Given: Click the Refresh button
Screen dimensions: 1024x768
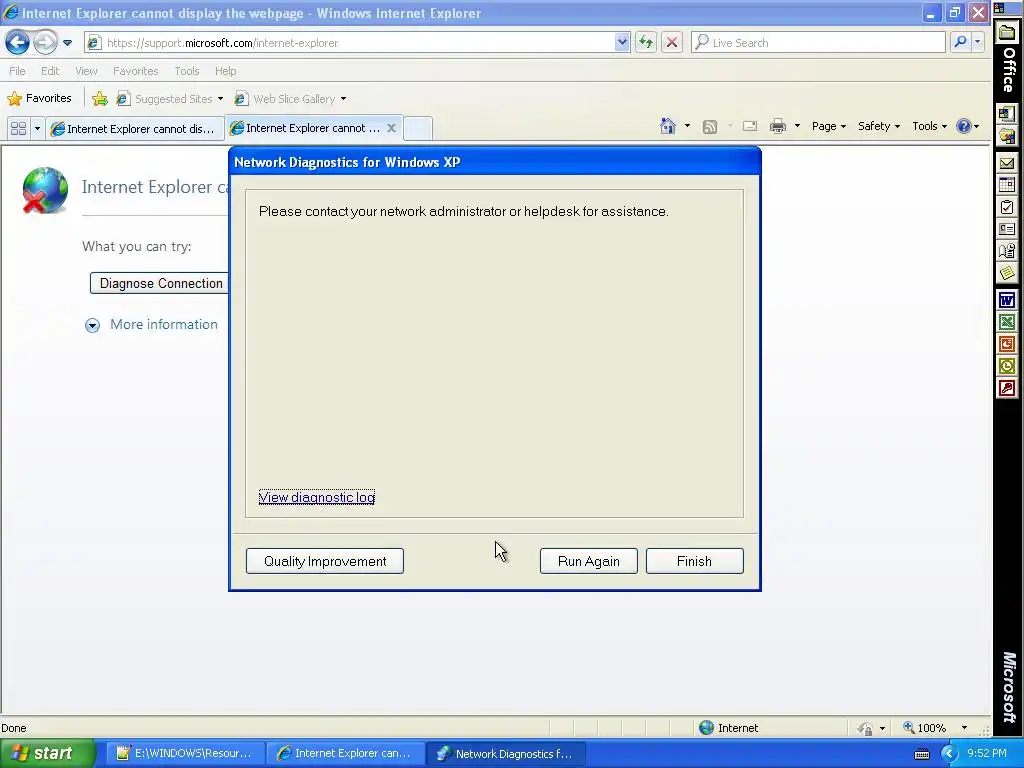Looking at the screenshot, I should (646, 43).
